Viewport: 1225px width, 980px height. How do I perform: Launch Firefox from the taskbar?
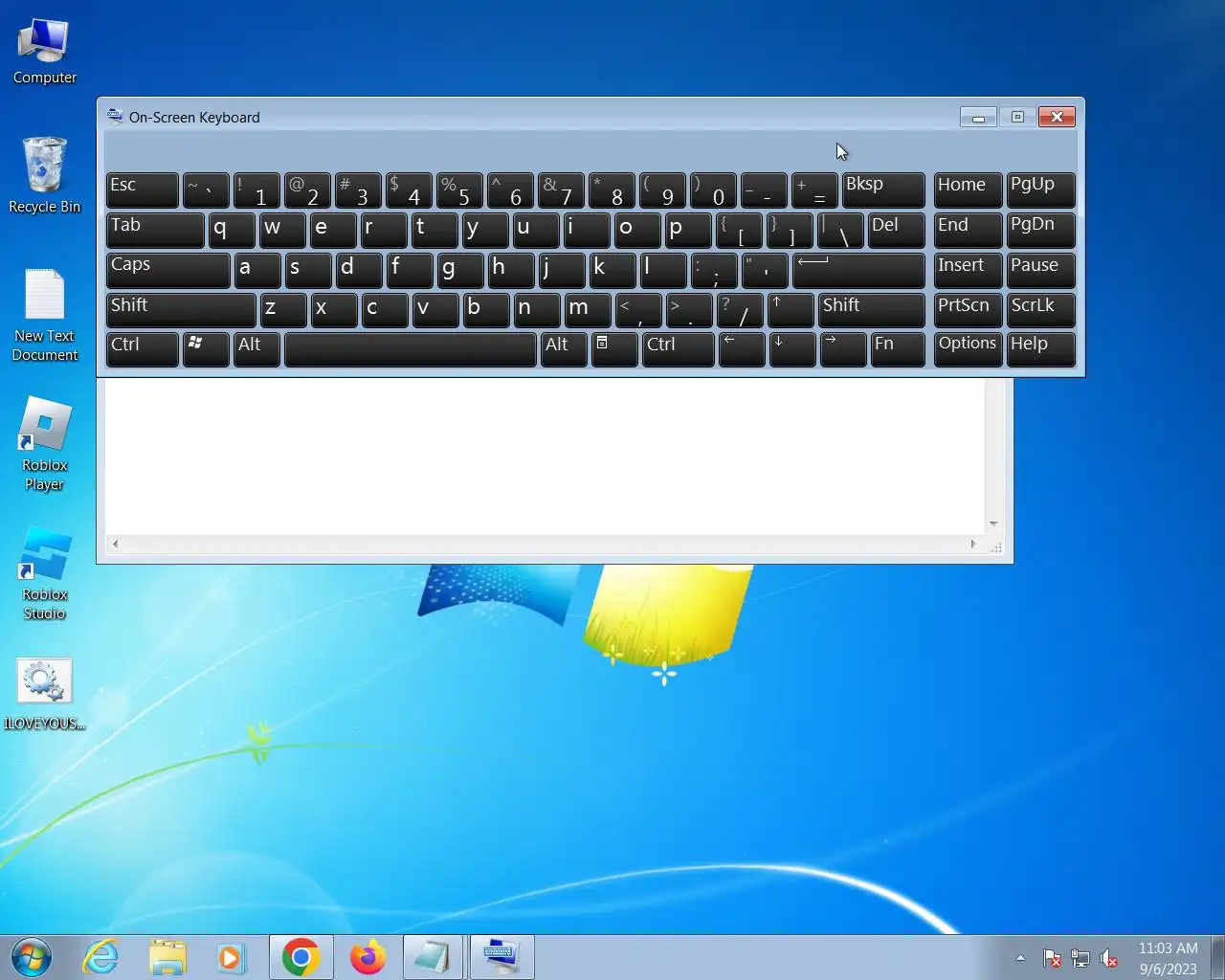367,957
